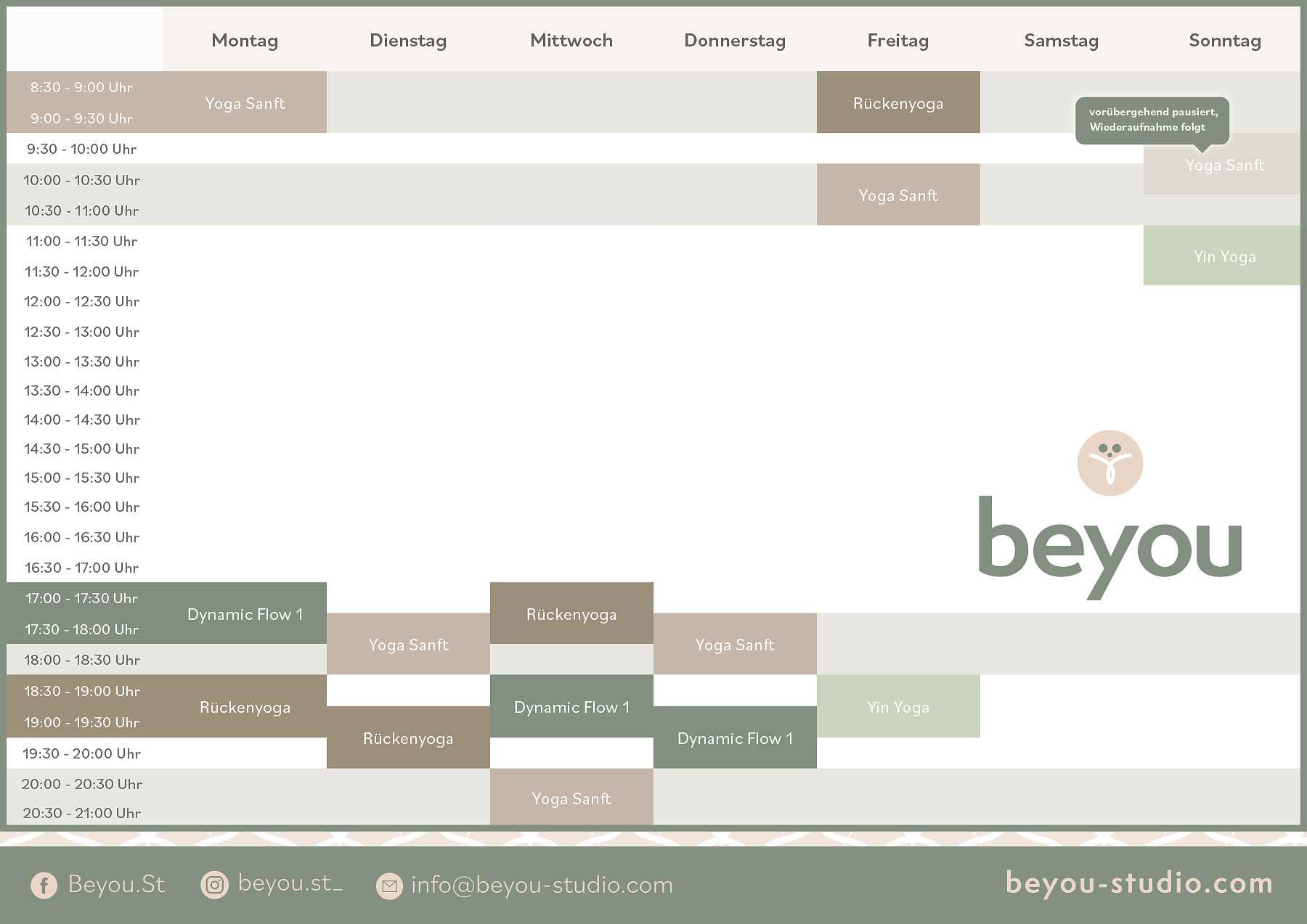Click Wednesday late evening Yoga Sanft block

click(x=571, y=798)
